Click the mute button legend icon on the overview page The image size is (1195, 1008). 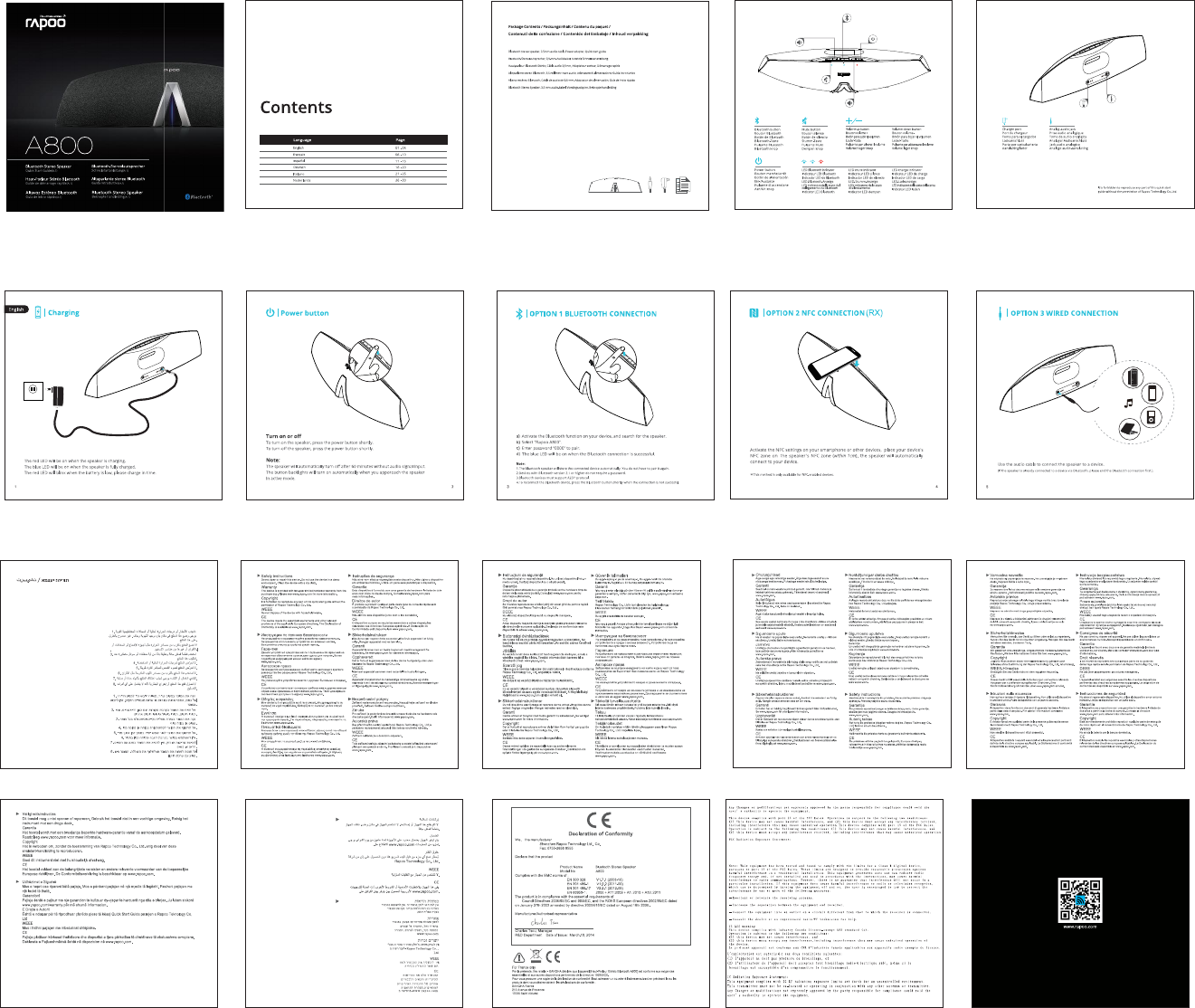pyautogui.click(x=804, y=120)
